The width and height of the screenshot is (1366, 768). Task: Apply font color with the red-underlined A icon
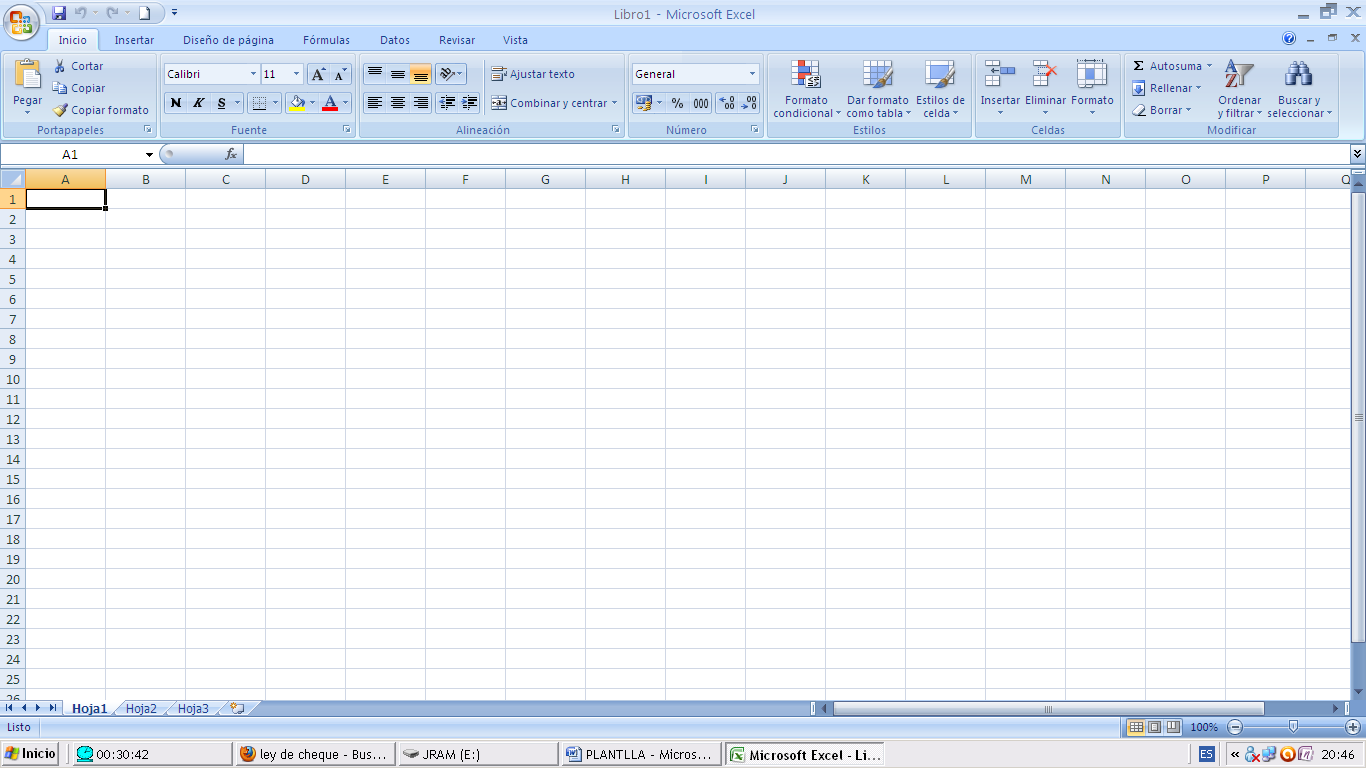click(x=330, y=103)
